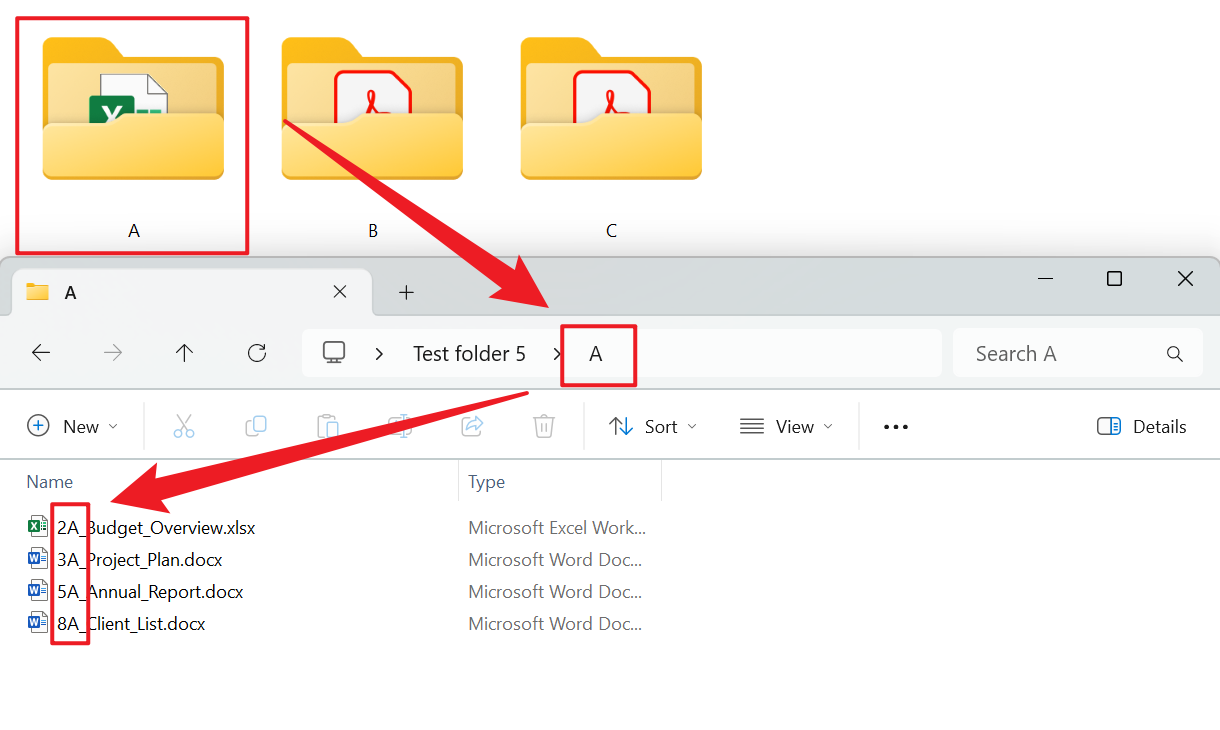Click the Rename icon in toolbar
This screenshot has width=1220, height=730.
point(400,426)
